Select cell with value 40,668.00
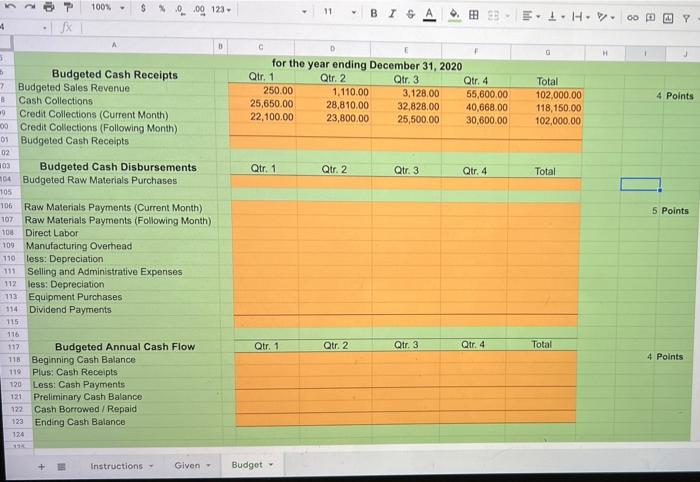The width and height of the screenshot is (700, 482). coord(475,107)
